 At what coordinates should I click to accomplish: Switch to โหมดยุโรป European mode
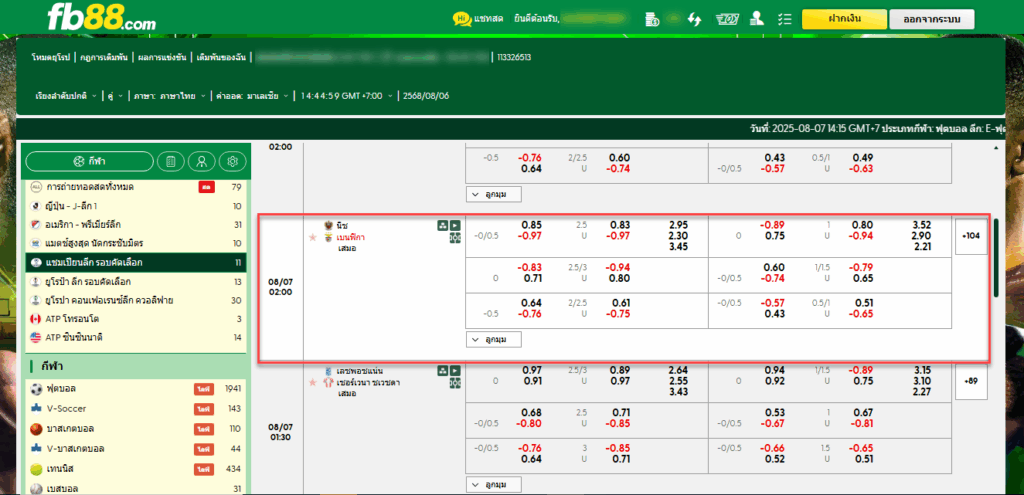(50, 57)
